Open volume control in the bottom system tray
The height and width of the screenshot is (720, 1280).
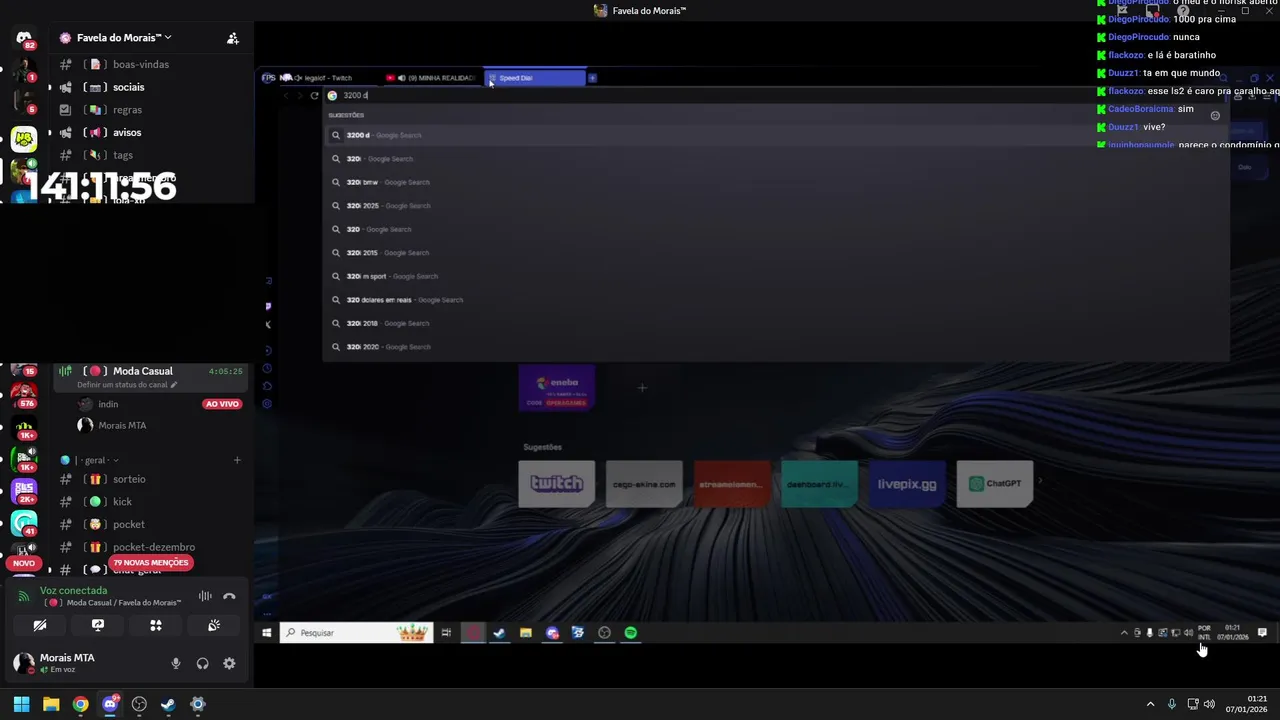[x=1209, y=704]
